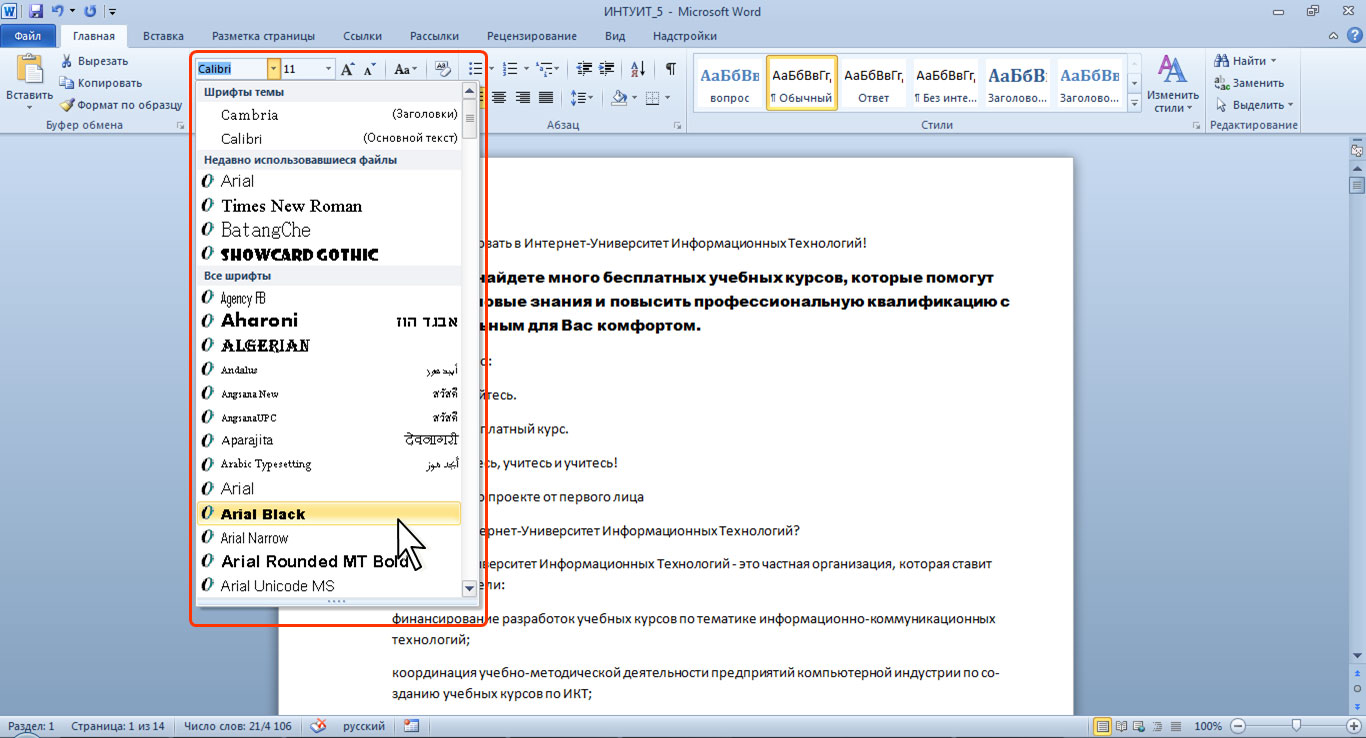Viewport: 1366px width, 738px height.
Task: Switch to the Вставка tab
Action: click(163, 36)
